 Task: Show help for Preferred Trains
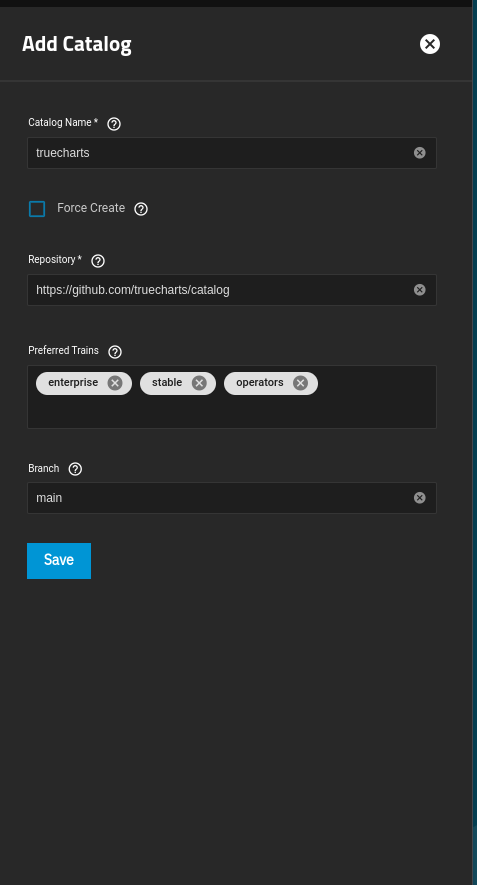(x=115, y=352)
